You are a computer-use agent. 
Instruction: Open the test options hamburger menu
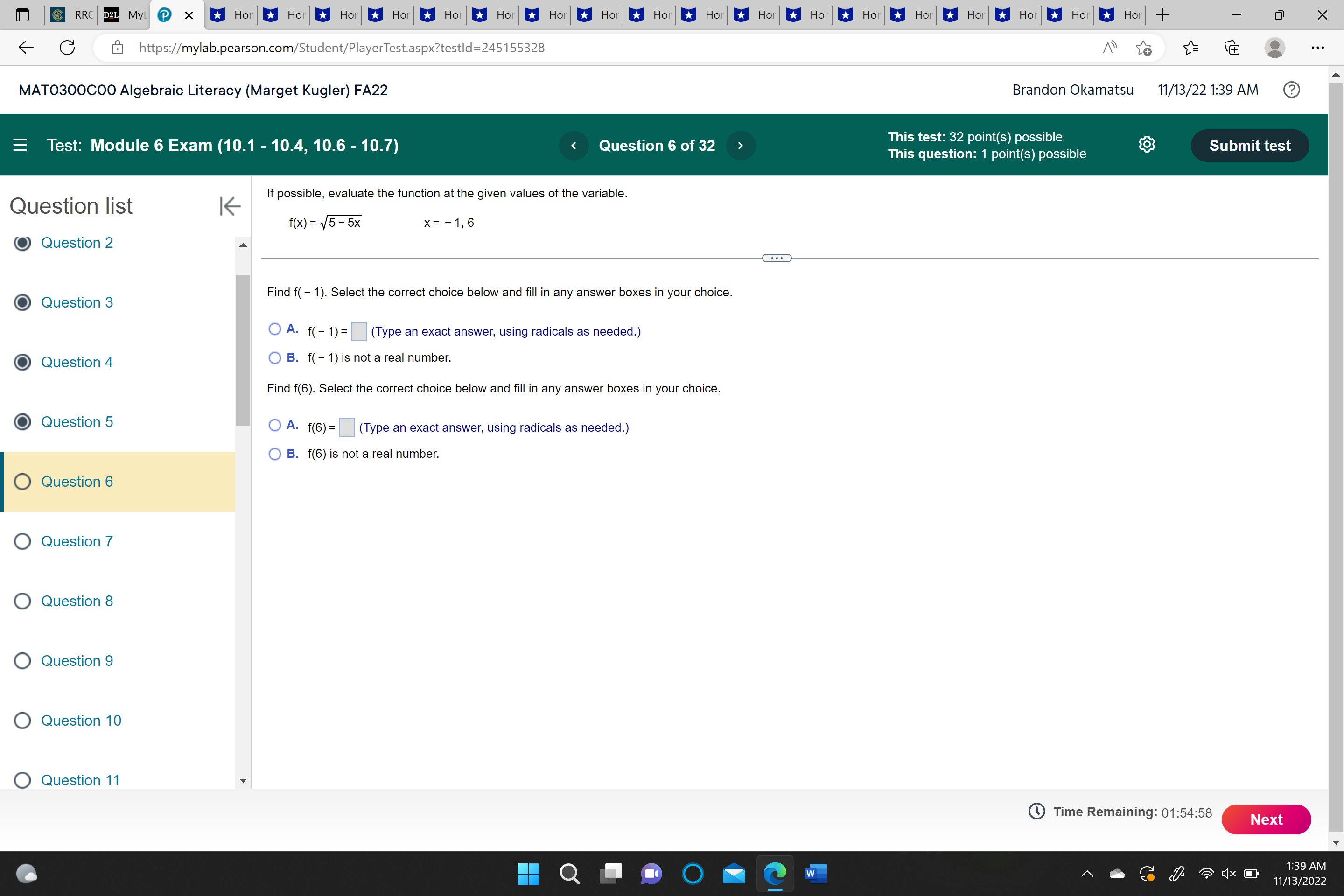click(20, 145)
